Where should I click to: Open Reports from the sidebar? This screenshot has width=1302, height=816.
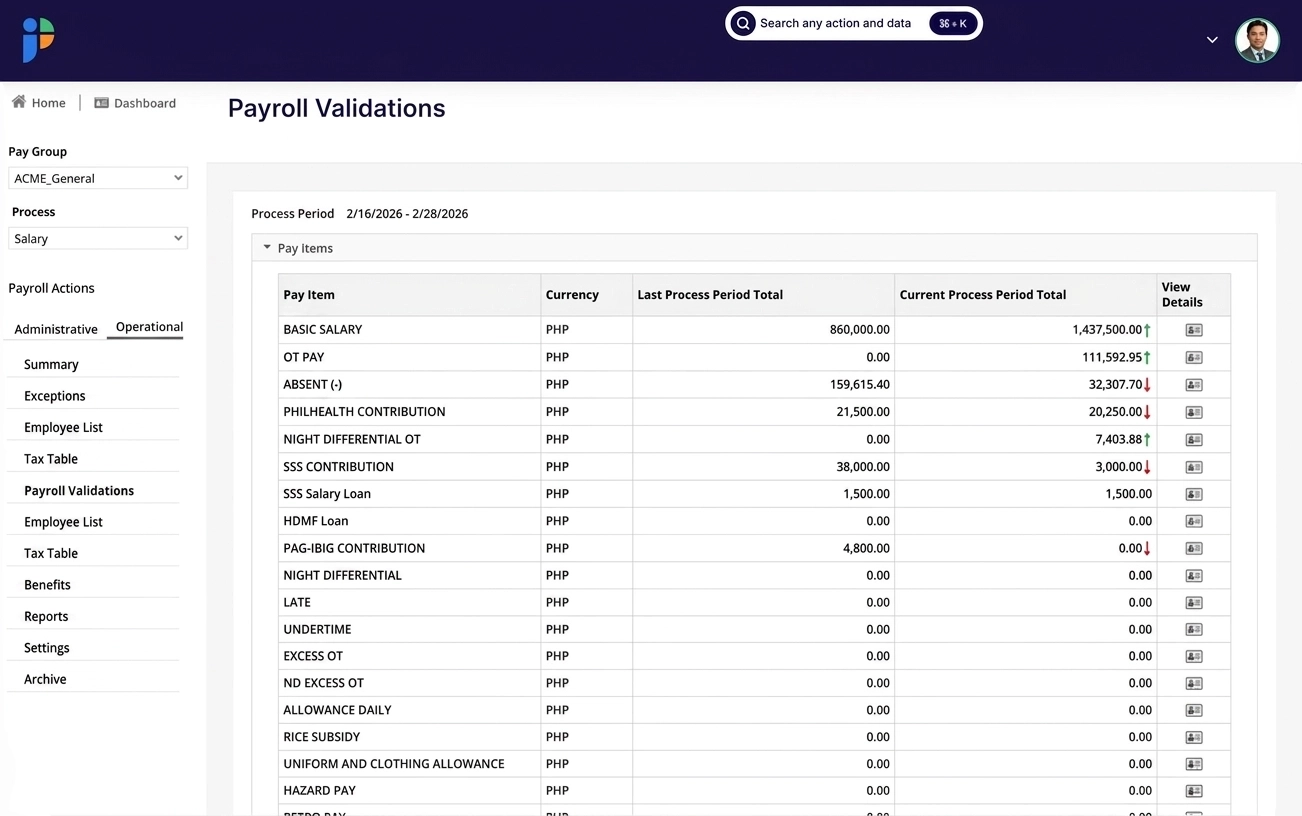click(x=46, y=617)
